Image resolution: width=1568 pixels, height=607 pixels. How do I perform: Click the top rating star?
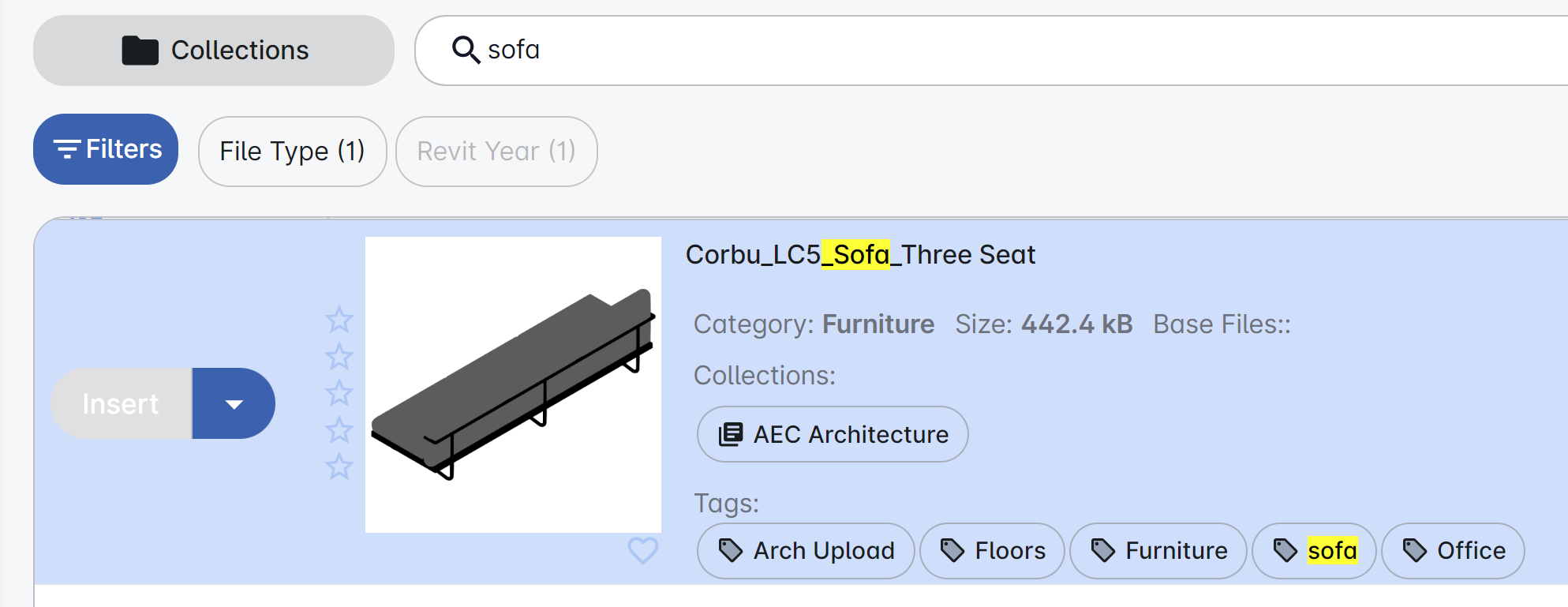click(339, 320)
